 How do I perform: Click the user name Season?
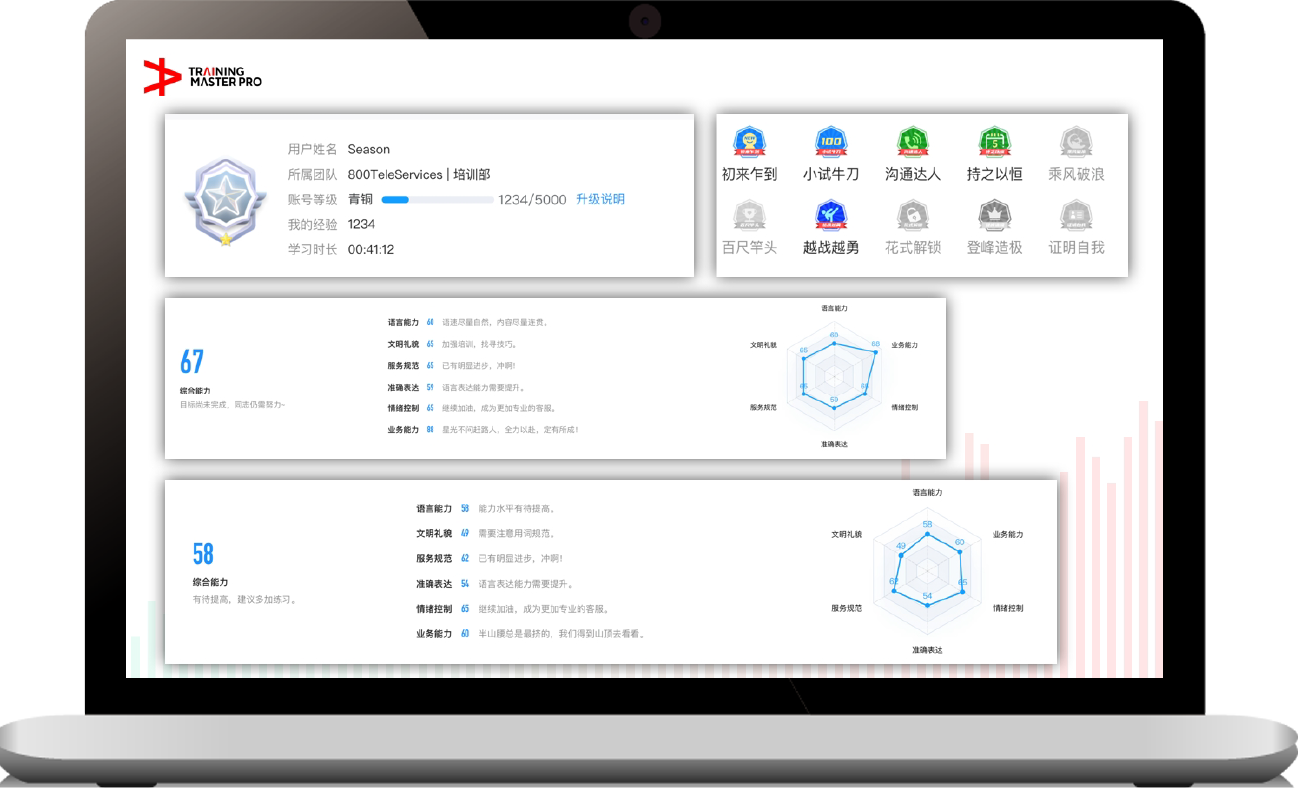click(368, 149)
